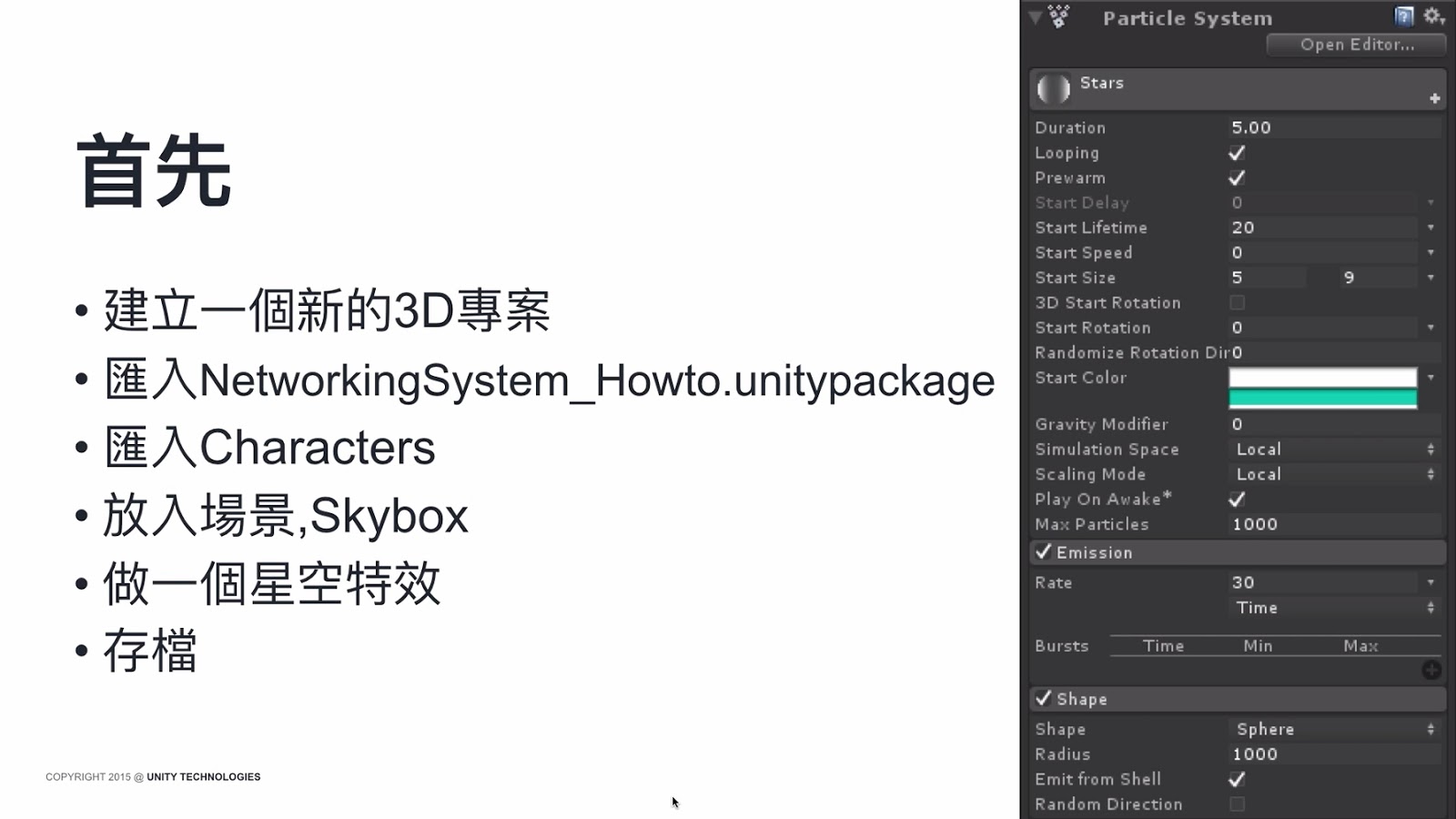Toggle the Prewarm checkbox
This screenshot has height=819, width=1456.
[1237, 177]
